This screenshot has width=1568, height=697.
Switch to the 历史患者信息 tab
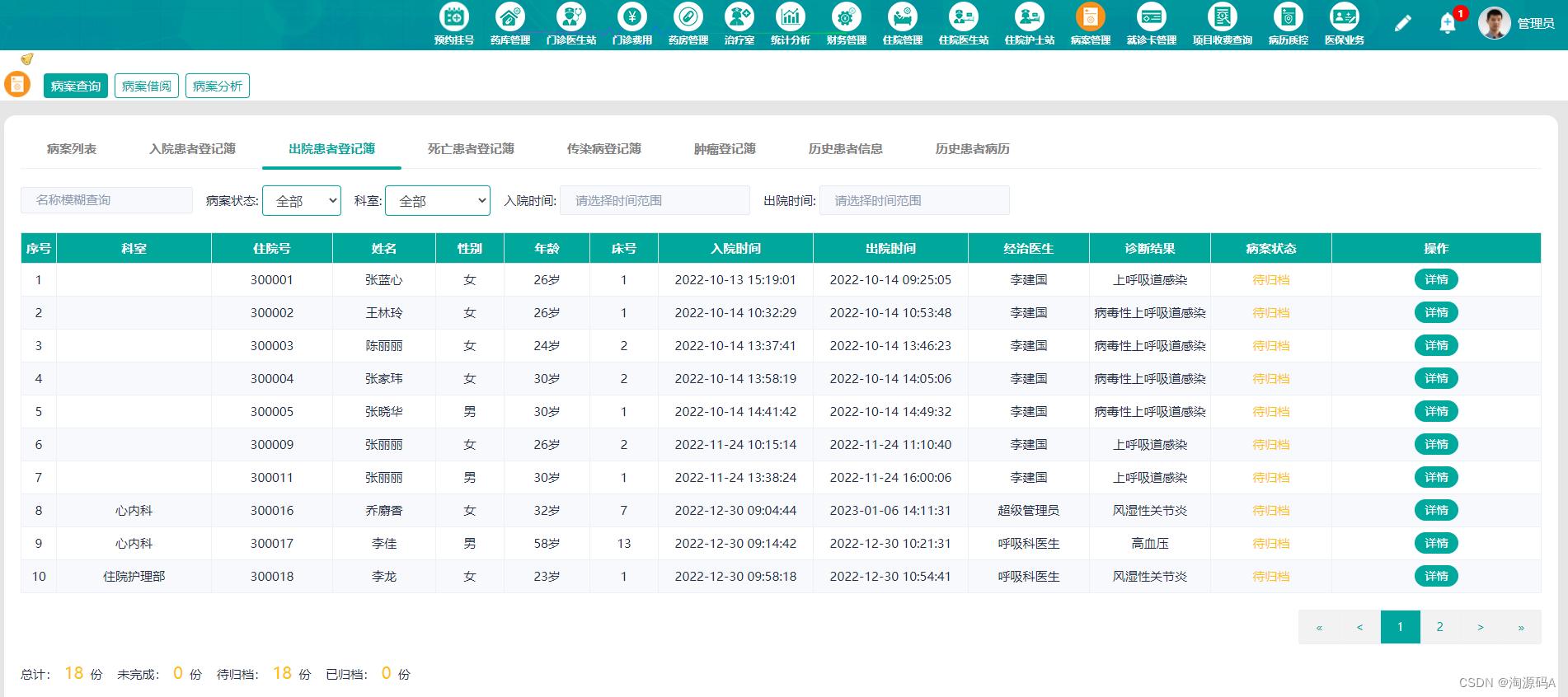(846, 148)
